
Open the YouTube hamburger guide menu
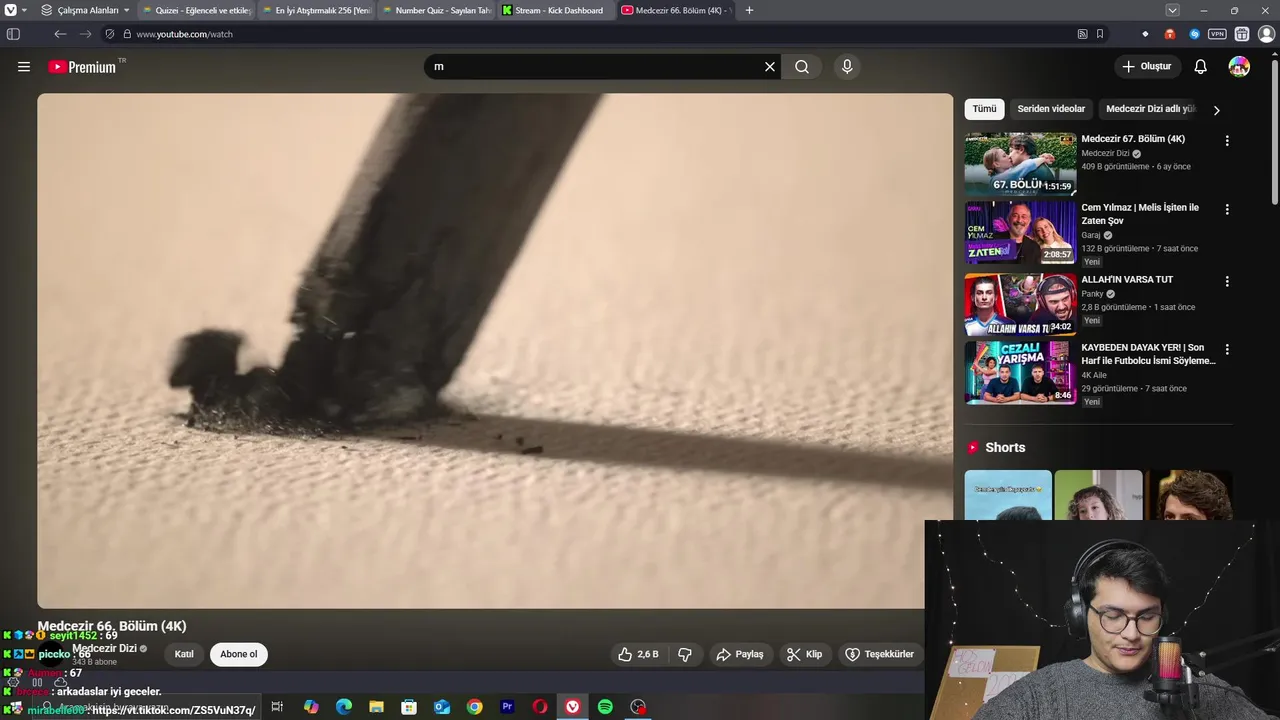[x=24, y=67]
